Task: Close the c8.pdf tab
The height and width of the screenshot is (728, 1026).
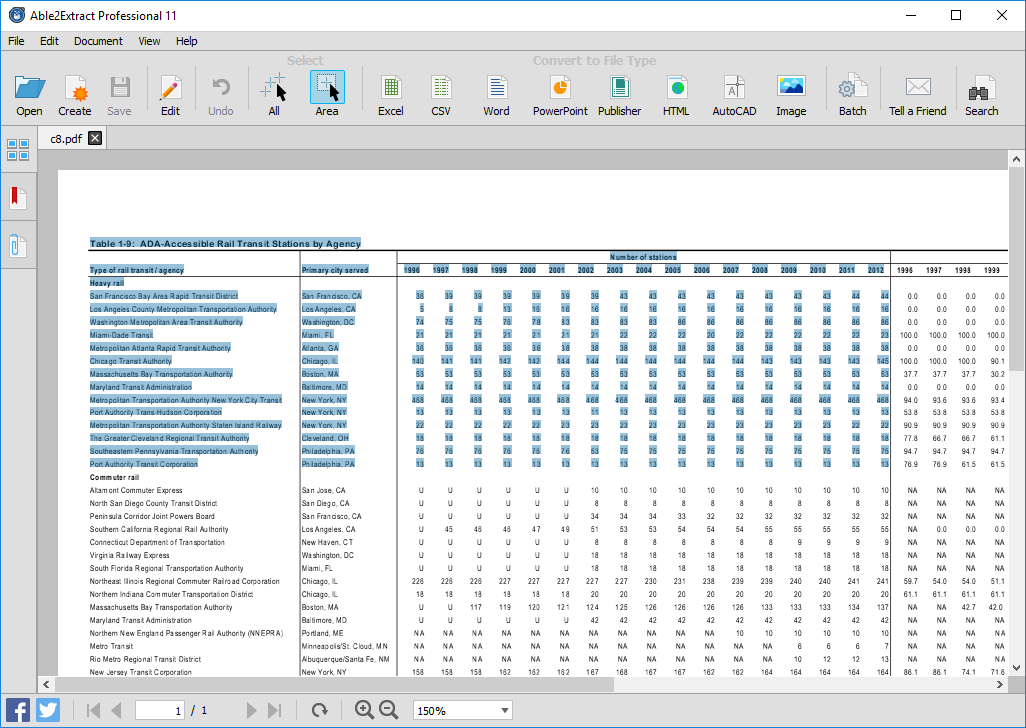Action: click(95, 138)
